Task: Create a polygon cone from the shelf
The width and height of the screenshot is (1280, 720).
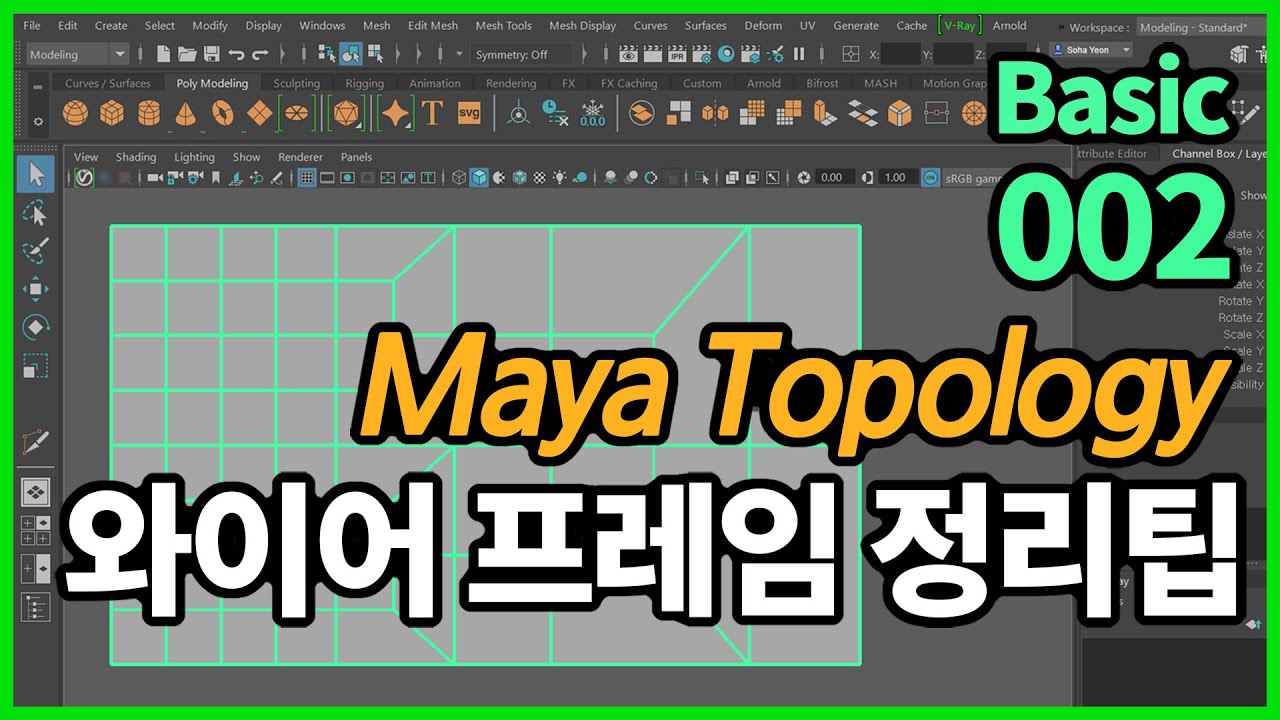Action: [x=186, y=114]
